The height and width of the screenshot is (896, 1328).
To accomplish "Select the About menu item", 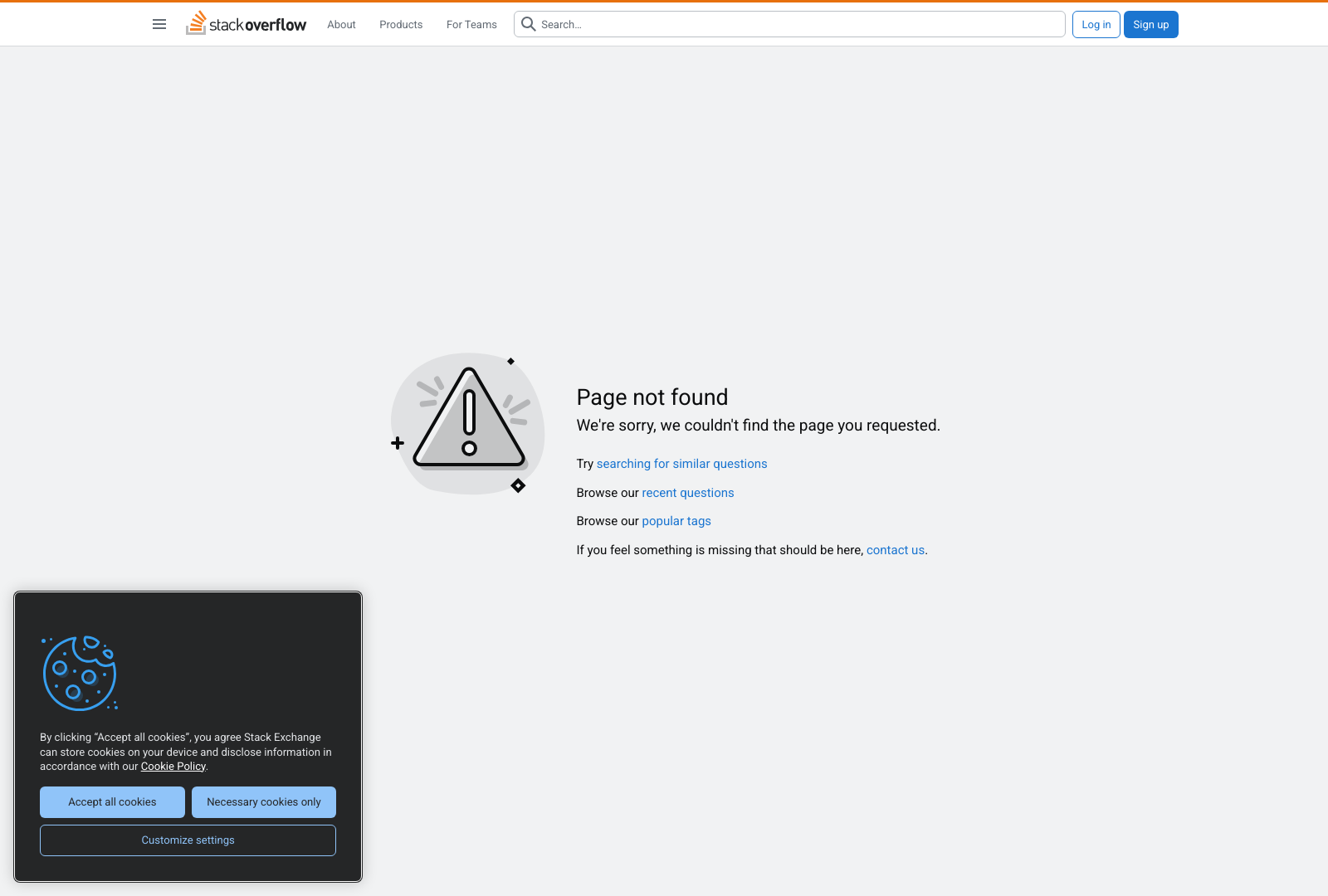I will coord(341,25).
